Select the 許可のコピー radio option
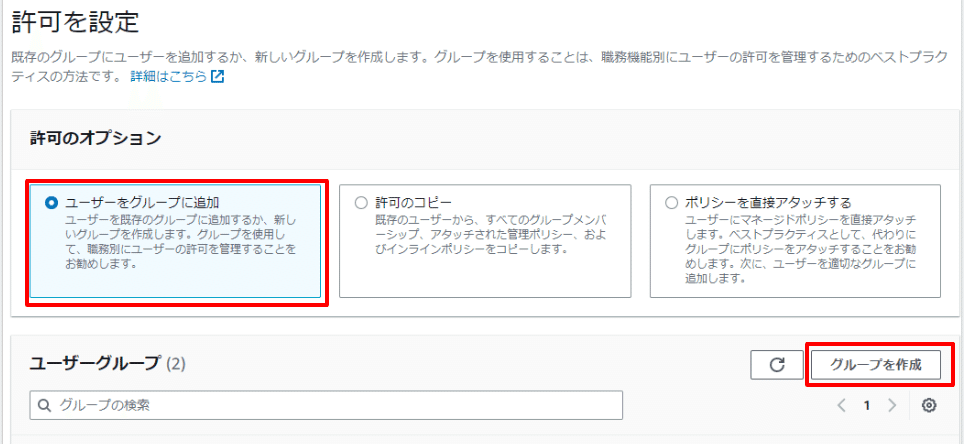This screenshot has height=444, width=964. coord(362,203)
